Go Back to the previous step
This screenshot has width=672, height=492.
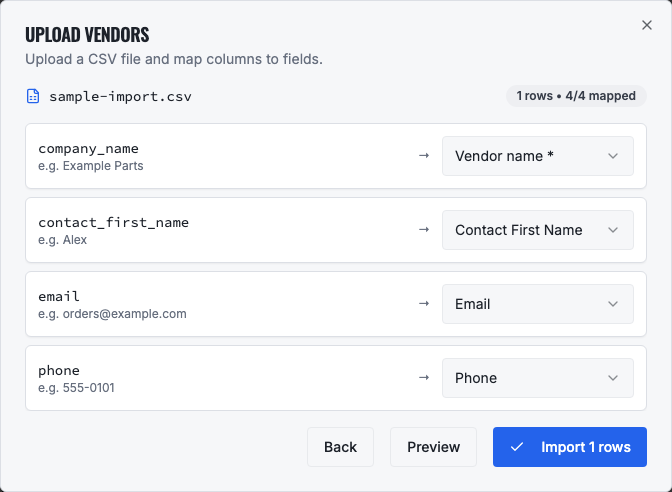pyautogui.click(x=340, y=447)
